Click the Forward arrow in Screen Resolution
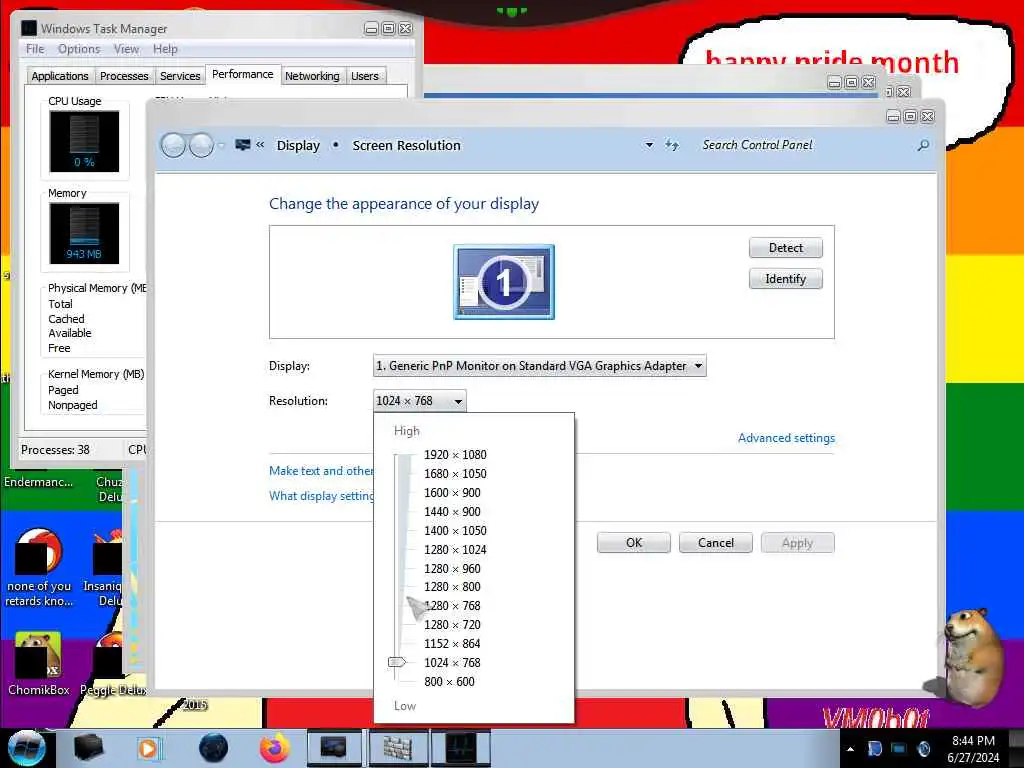 click(201, 145)
